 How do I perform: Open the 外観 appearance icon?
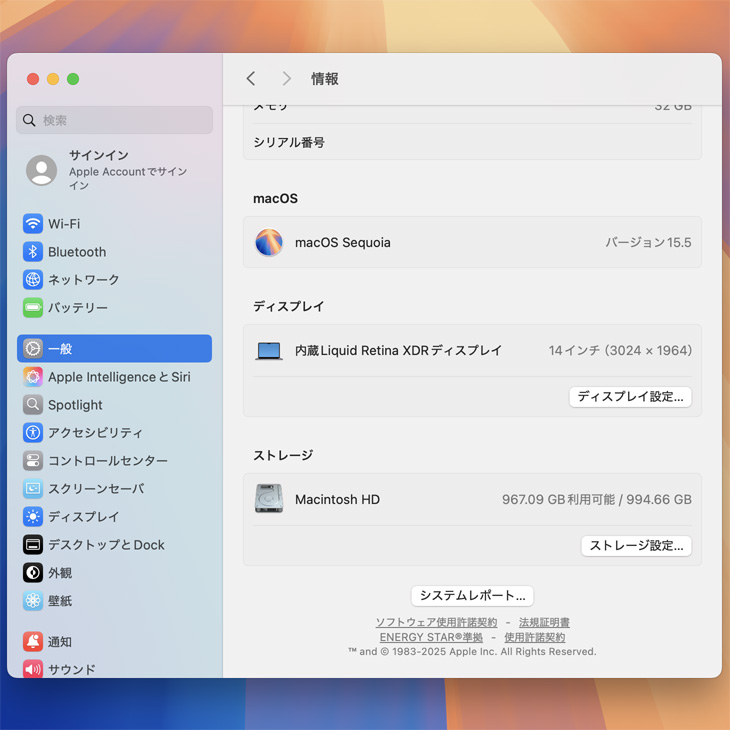point(33,572)
